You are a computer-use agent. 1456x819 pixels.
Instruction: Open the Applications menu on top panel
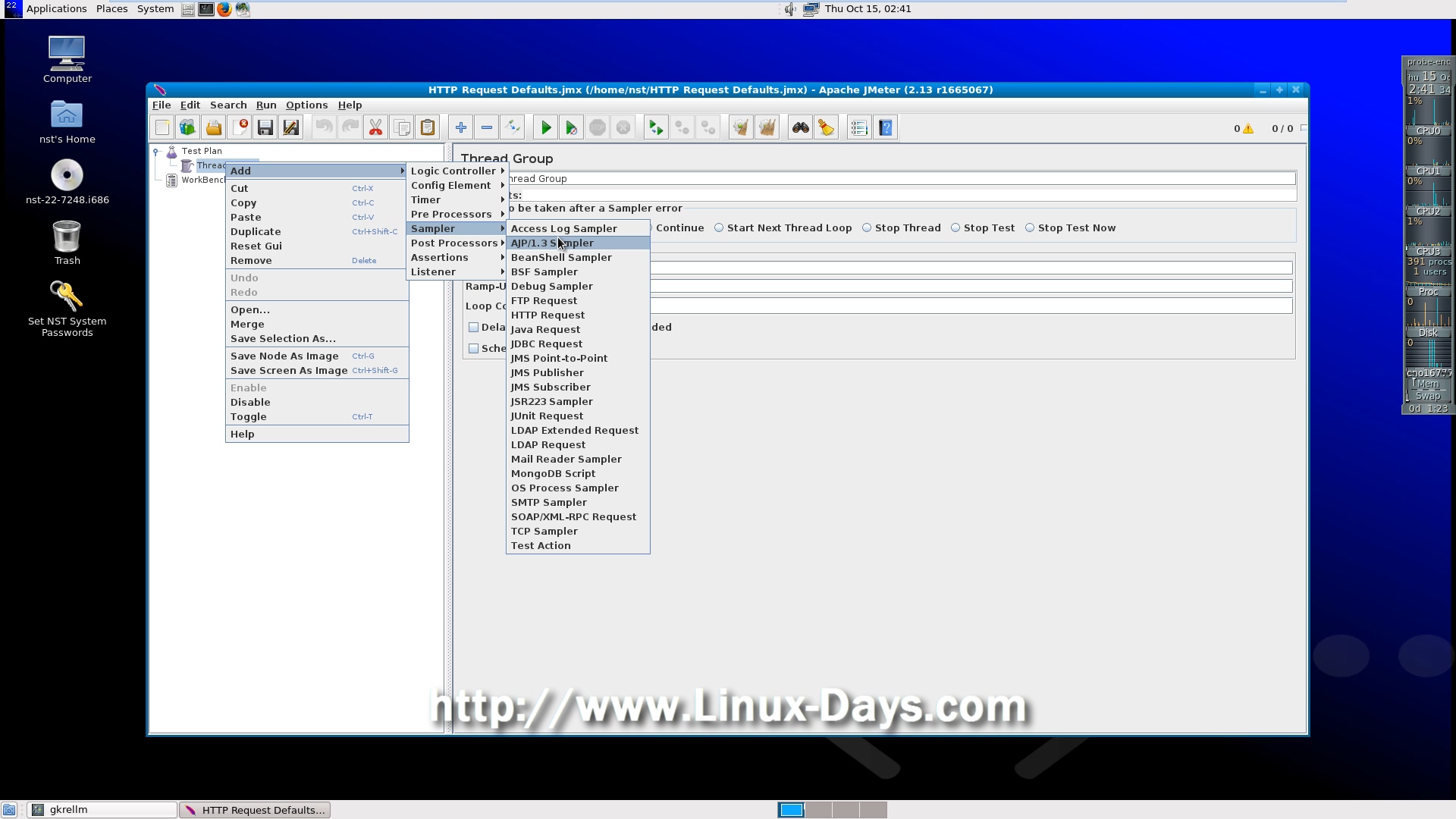pos(56,9)
